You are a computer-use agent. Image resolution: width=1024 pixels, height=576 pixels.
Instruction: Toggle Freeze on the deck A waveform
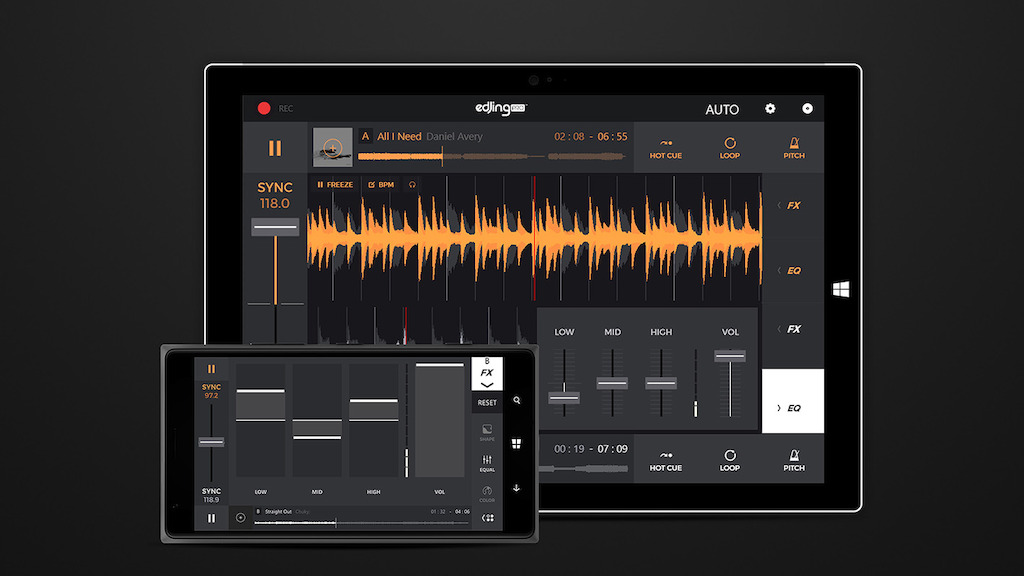pyautogui.click(x=335, y=185)
